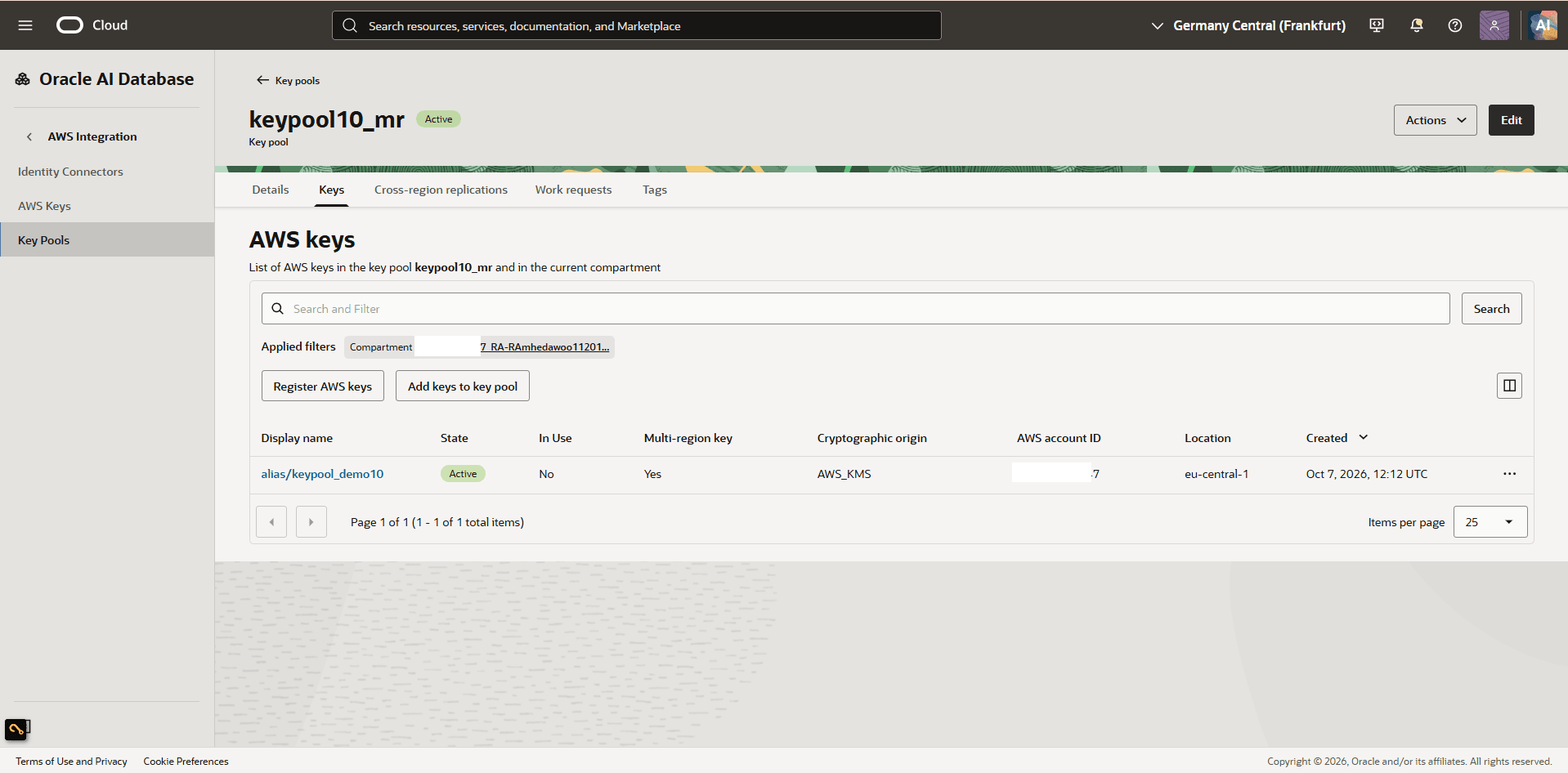Open the Cloud Shell developer tools icon
Screen dimensions: 1568x773
click(1377, 25)
